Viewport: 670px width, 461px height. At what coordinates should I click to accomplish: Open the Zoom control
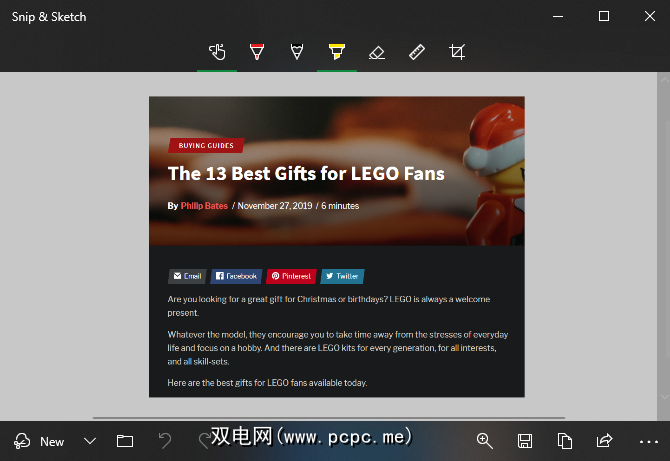485,441
